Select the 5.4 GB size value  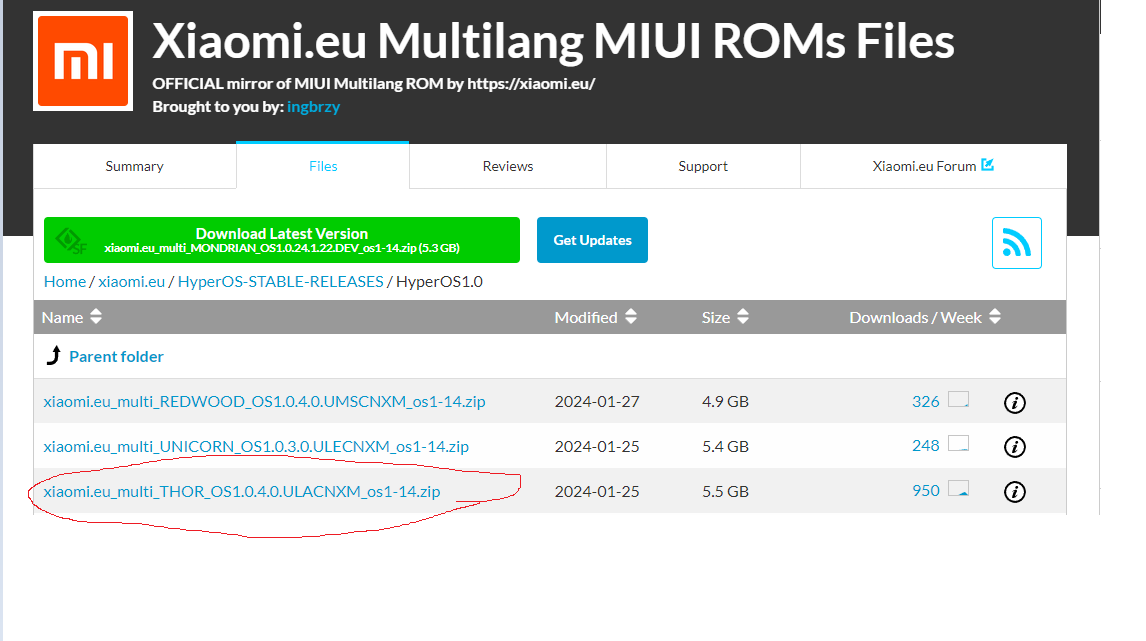tap(726, 446)
